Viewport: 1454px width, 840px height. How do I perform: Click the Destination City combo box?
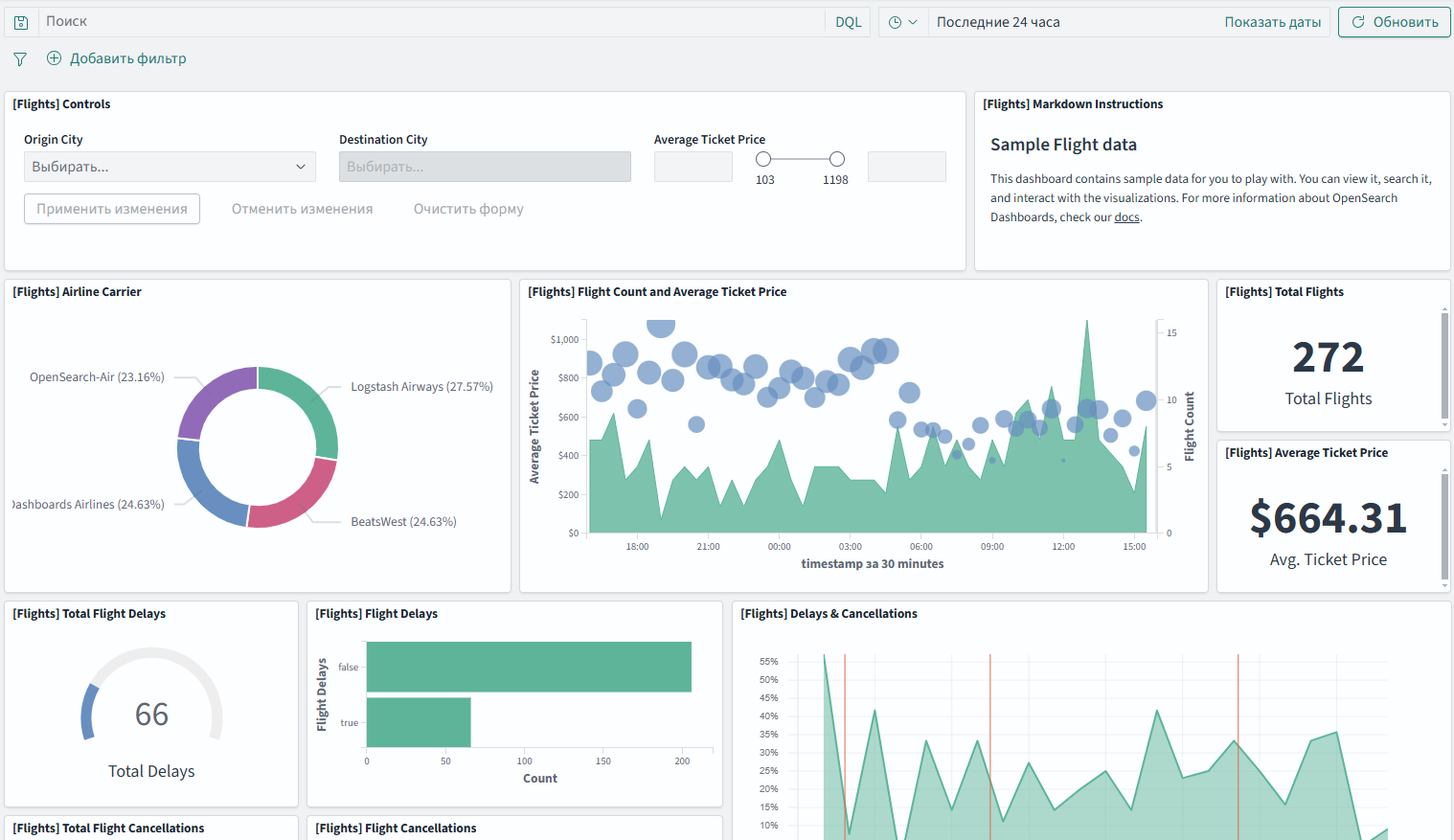coord(485,167)
